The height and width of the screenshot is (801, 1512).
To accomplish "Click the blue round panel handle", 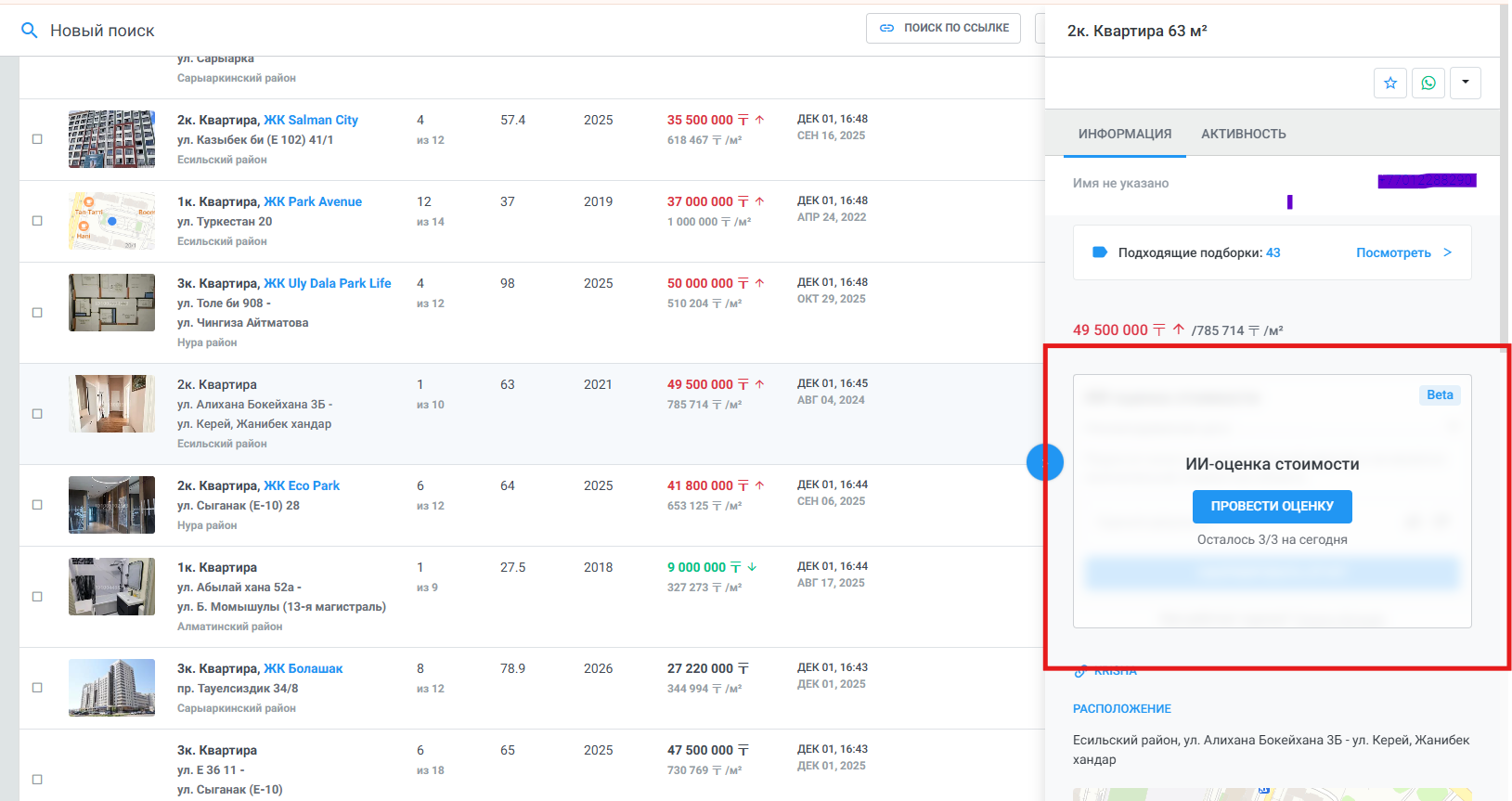I will coord(1043,462).
